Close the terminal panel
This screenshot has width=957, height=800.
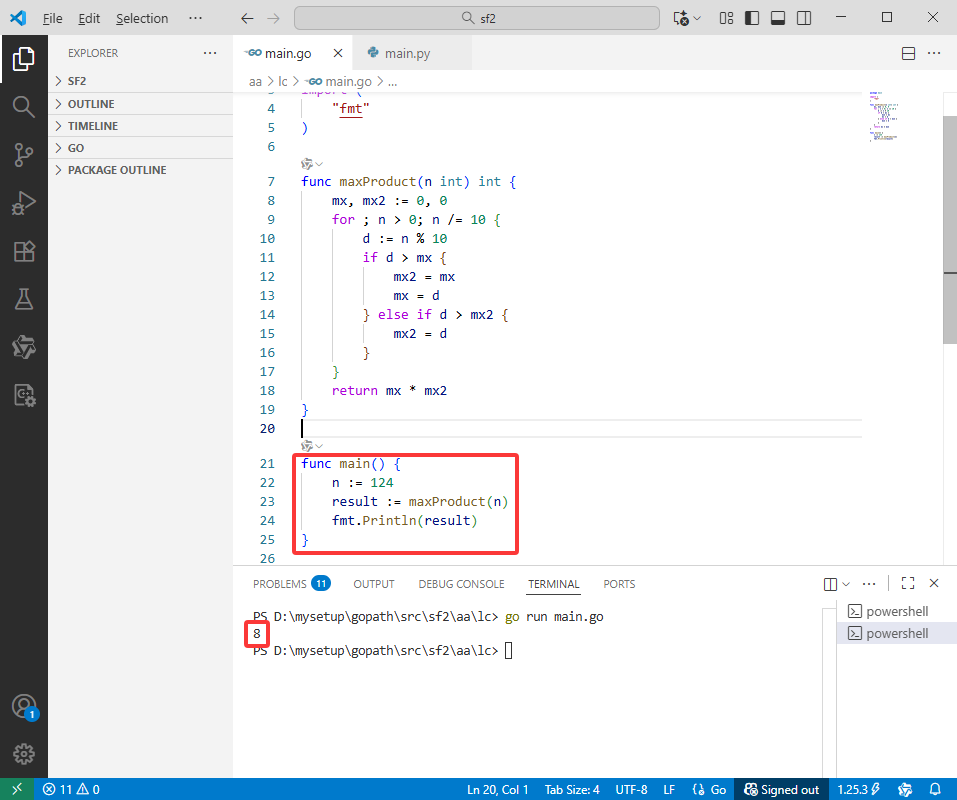934,583
